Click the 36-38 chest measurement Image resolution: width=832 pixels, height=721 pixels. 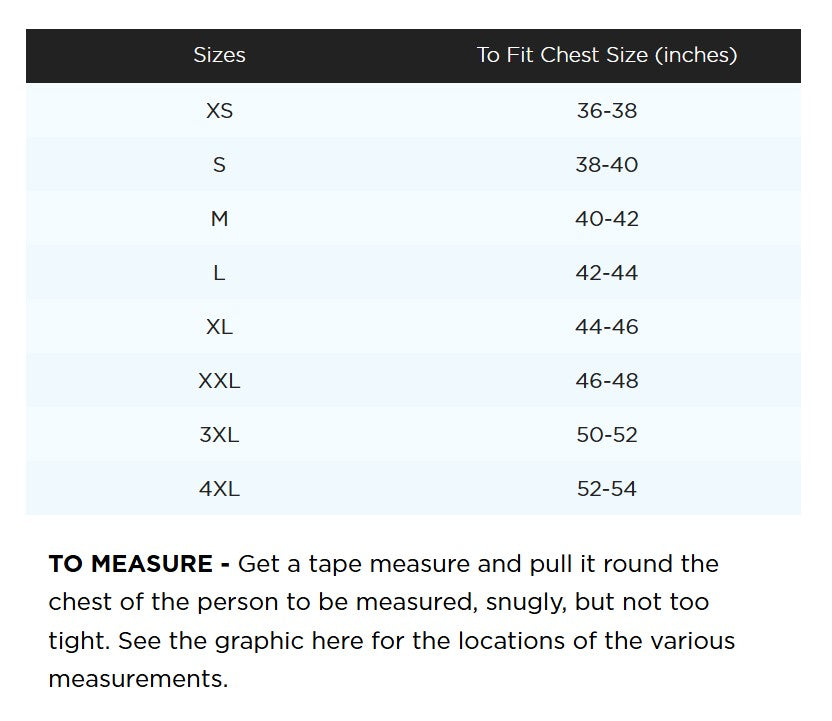tap(607, 110)
